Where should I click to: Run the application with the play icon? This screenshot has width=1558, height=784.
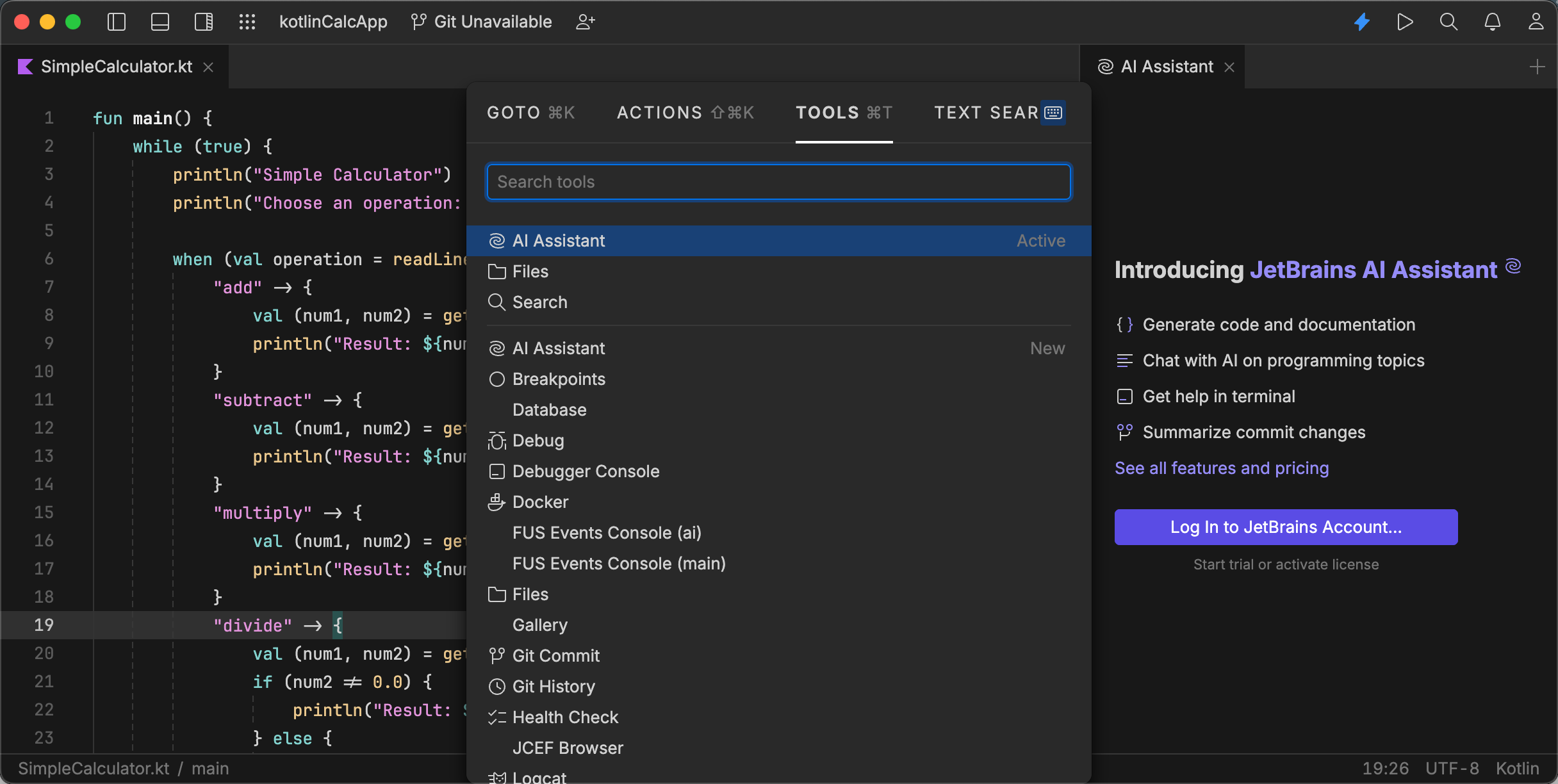[x=1405, y=22]
